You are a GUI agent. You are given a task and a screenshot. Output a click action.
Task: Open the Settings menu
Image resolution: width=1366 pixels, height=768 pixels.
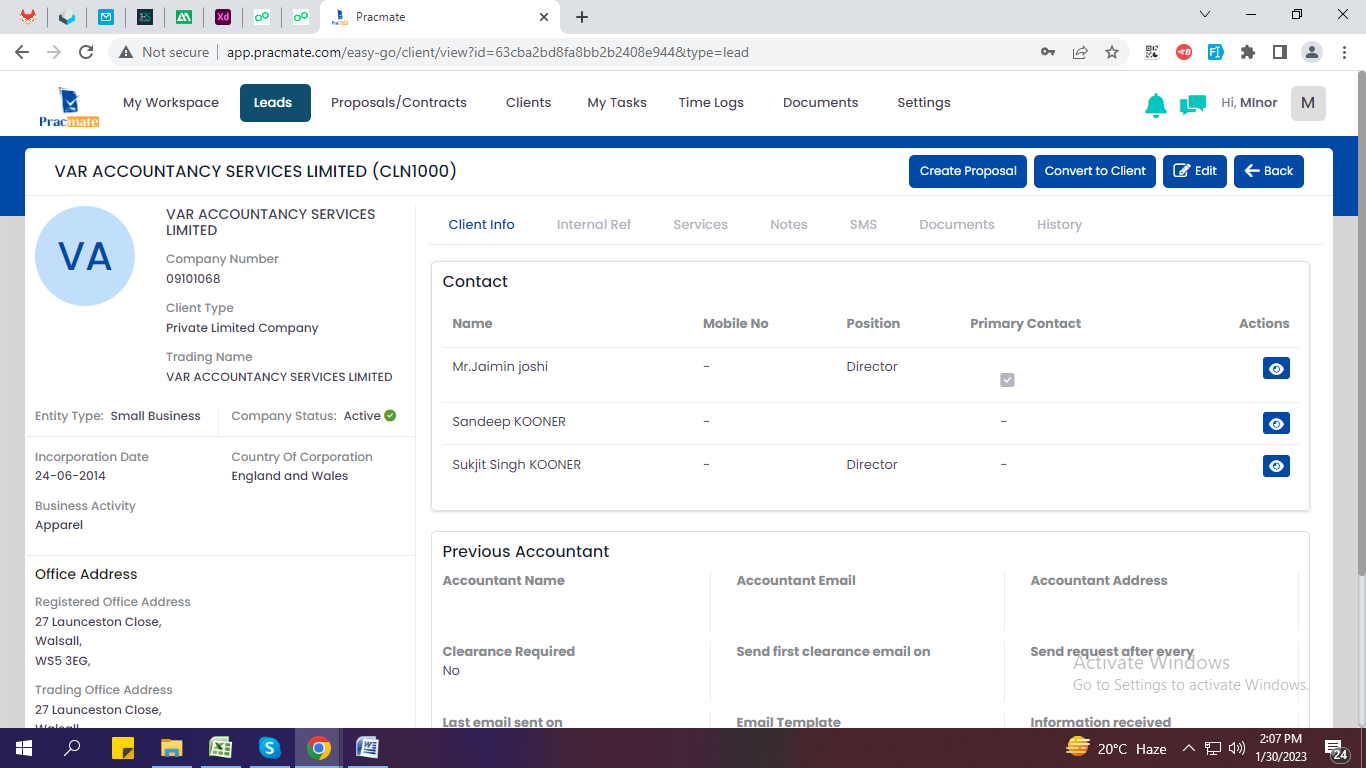click(924, 103)
